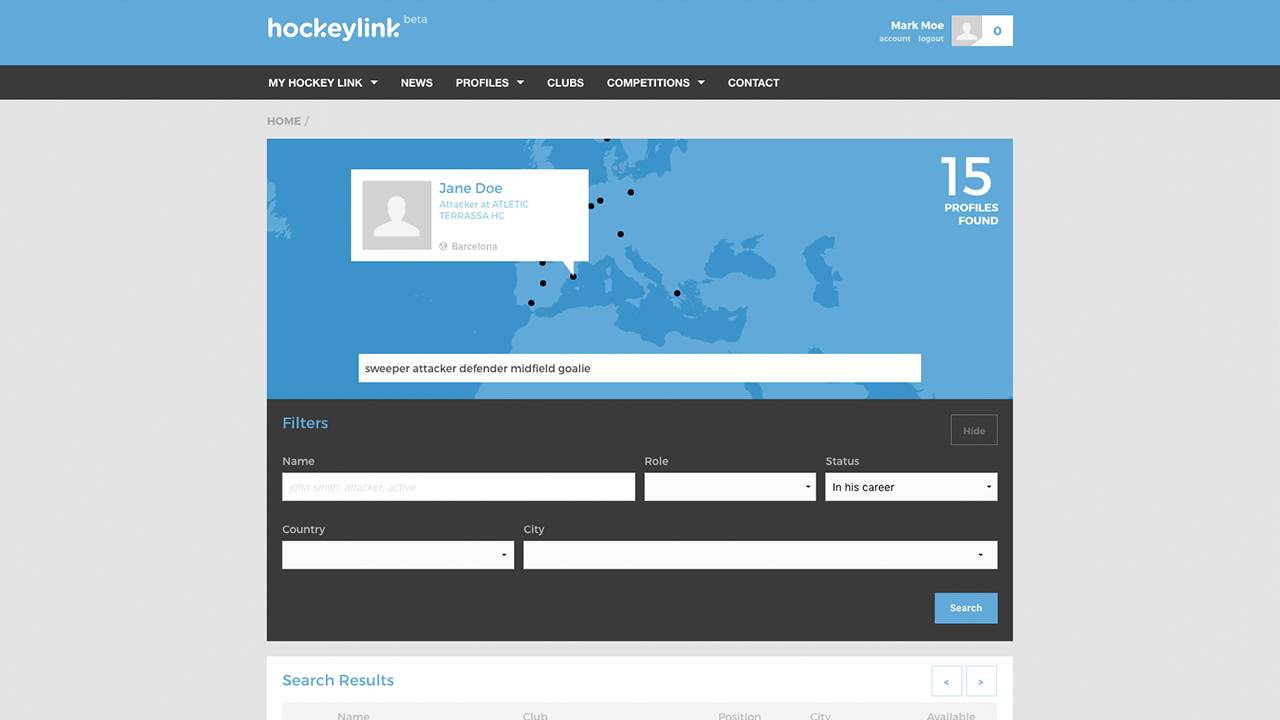Open the Contact page
Screen dimensions: 1280x720
[753, 83]
